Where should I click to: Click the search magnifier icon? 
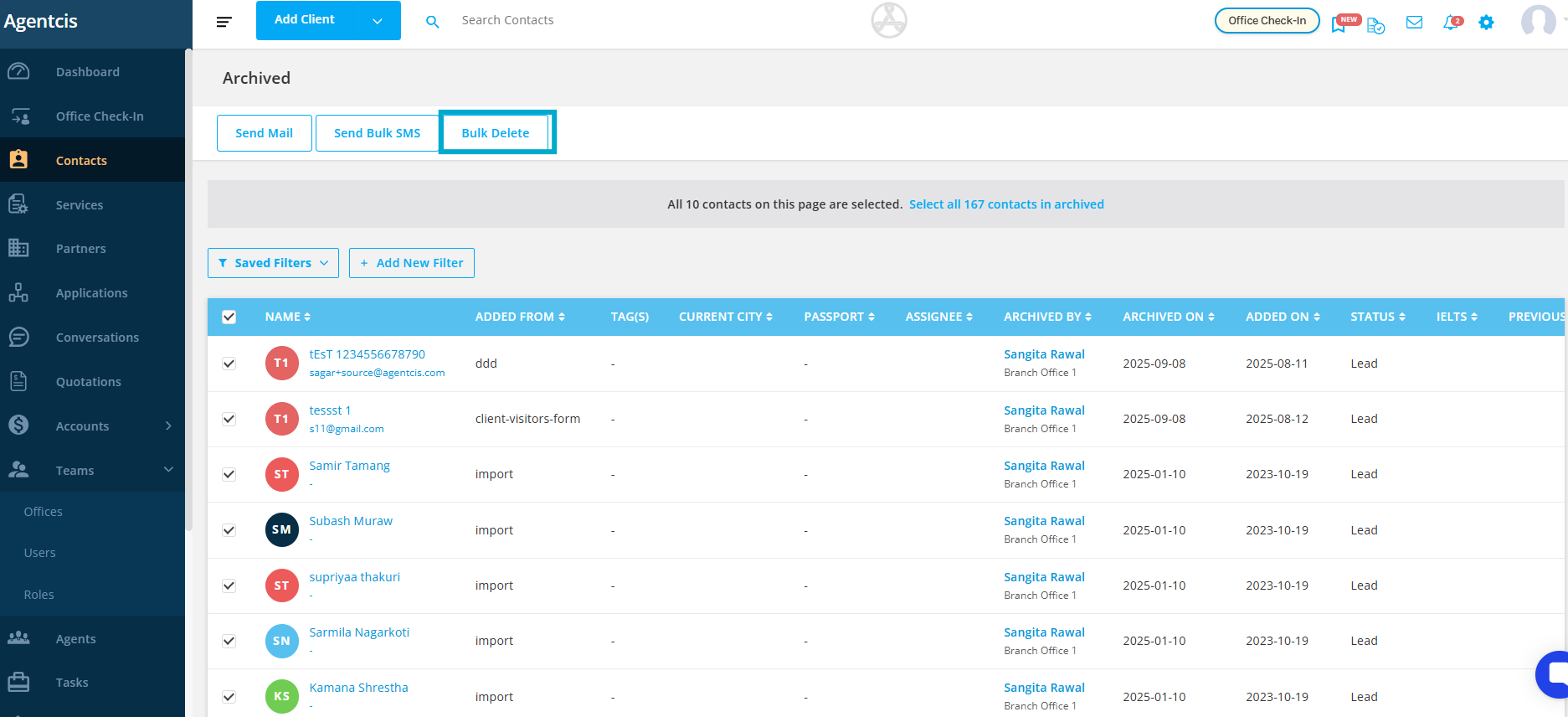click(433, 22)
